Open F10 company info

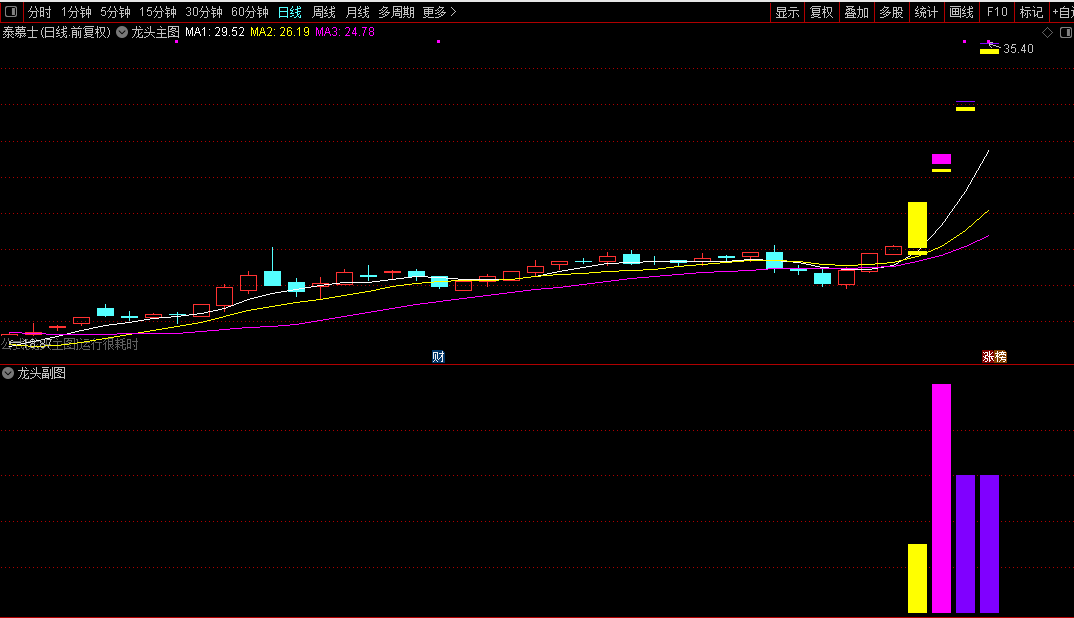tap(997, 12)
